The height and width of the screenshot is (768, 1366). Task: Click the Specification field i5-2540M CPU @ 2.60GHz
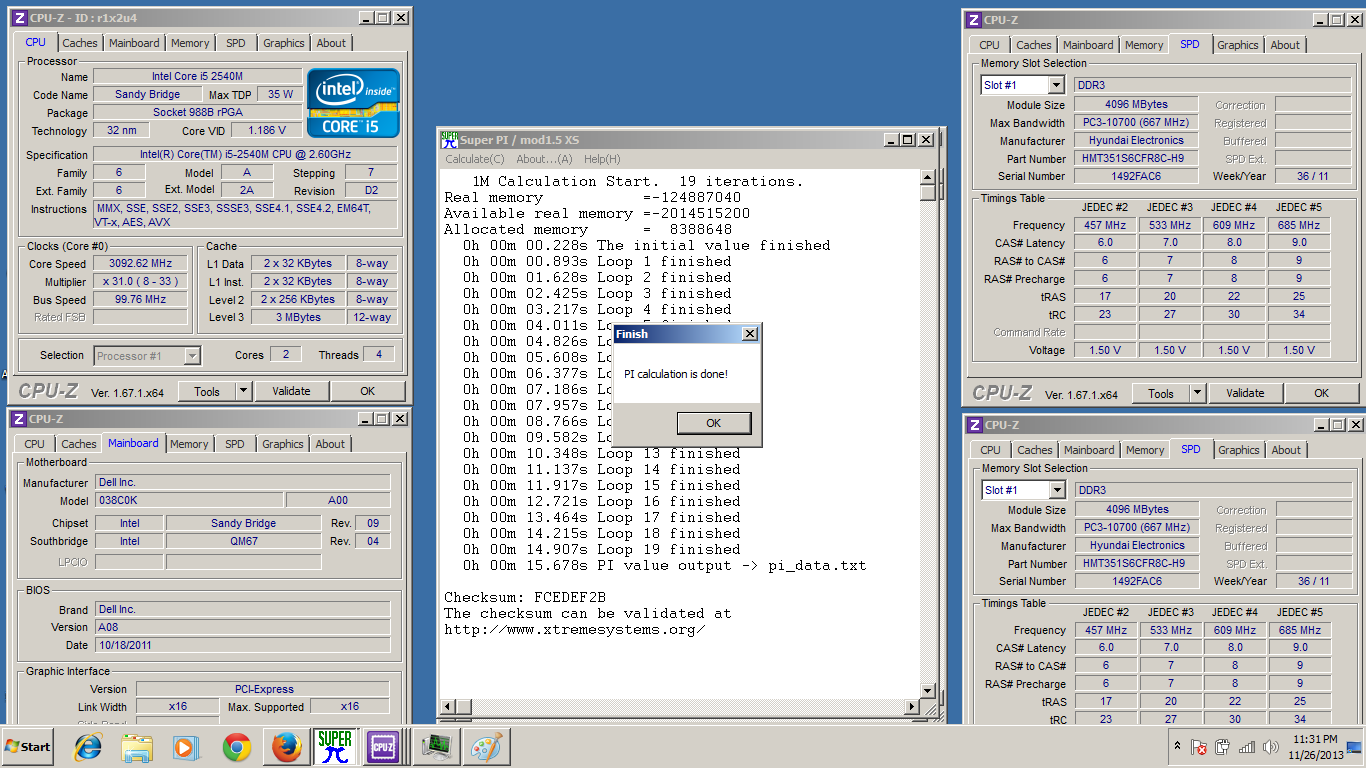click(x=245, y=155)
